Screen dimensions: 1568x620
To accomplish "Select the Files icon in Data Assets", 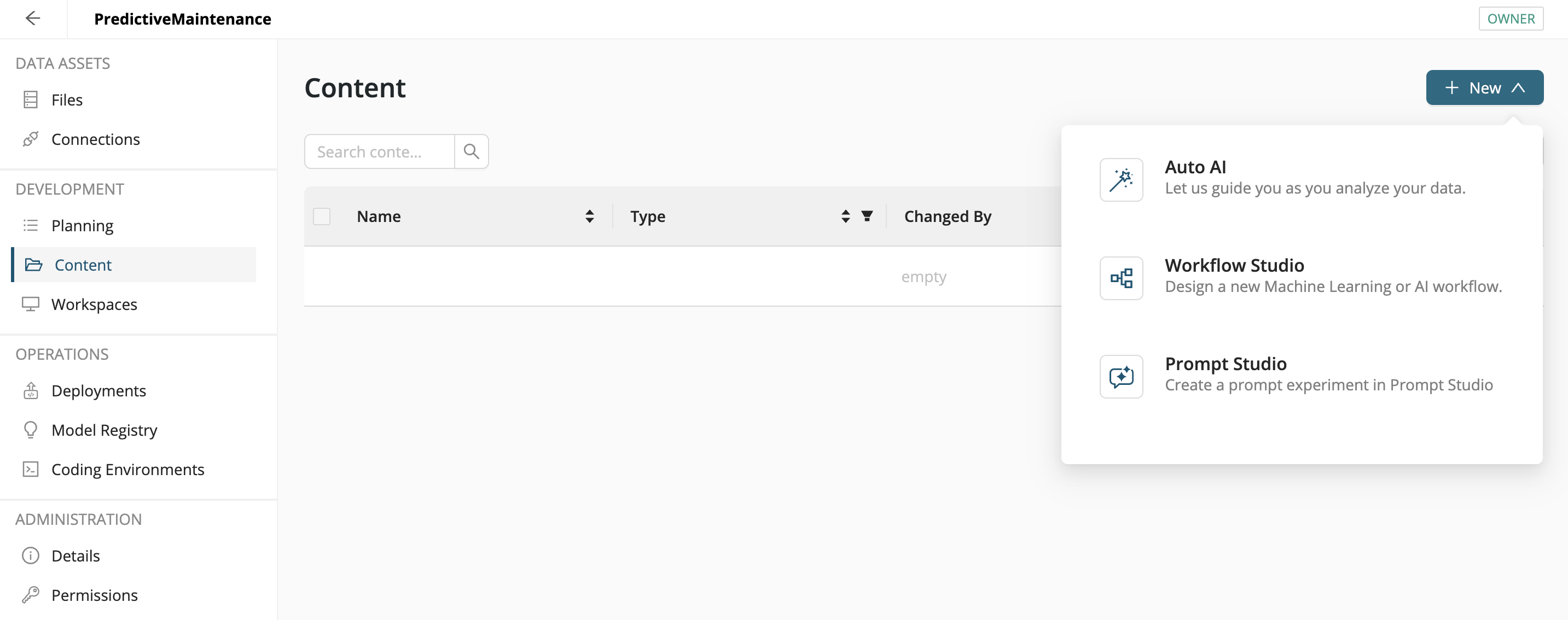I will pos(31,99).
